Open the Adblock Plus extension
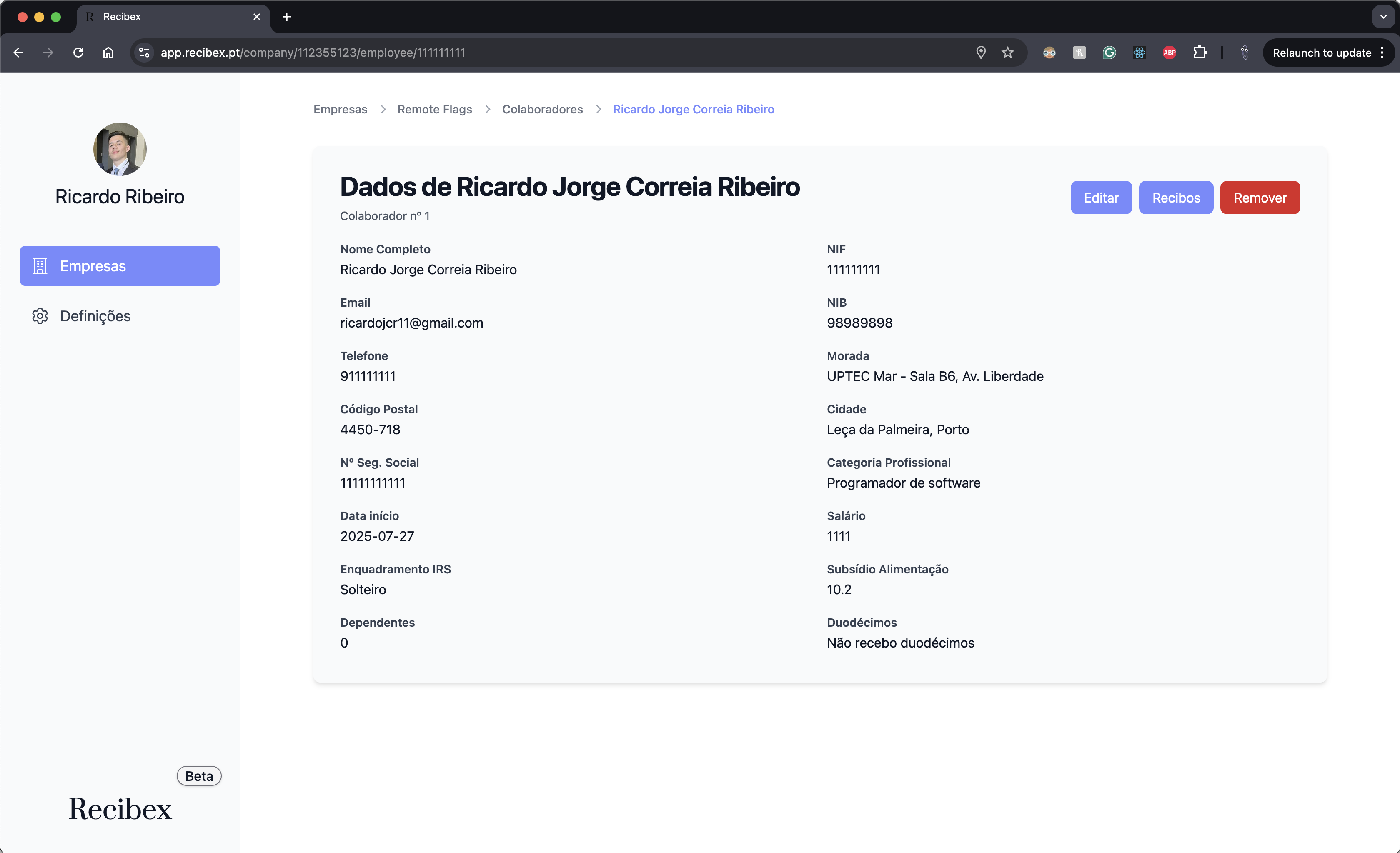Image resolution: width=1400 pixels, height=853 pixels. [1170, 53]
